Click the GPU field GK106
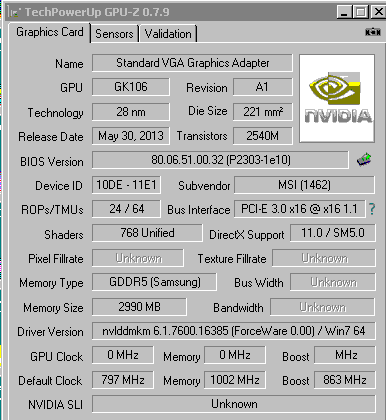Viewport: 386px width, 420px height. pyautogui.click(x=131, y=87)
